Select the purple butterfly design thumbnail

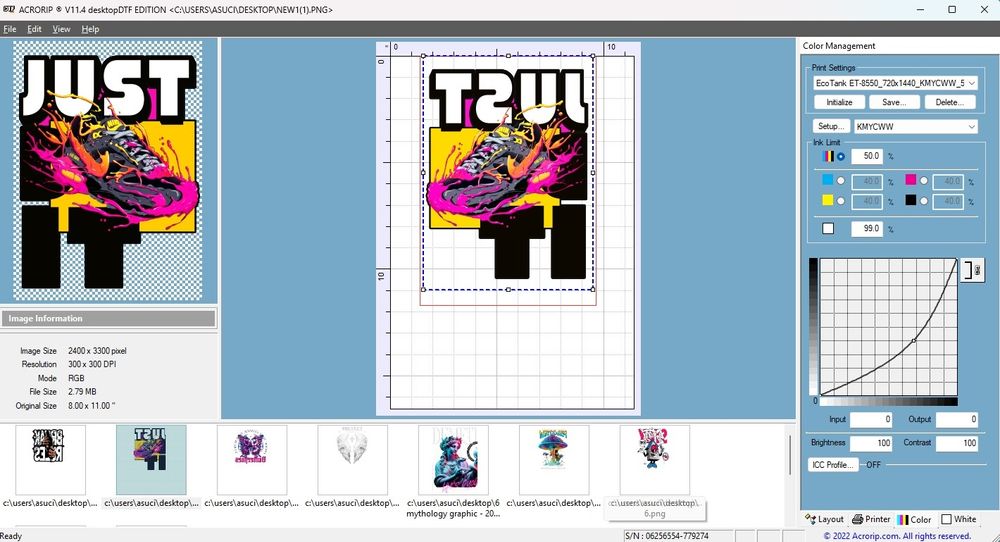252,460
